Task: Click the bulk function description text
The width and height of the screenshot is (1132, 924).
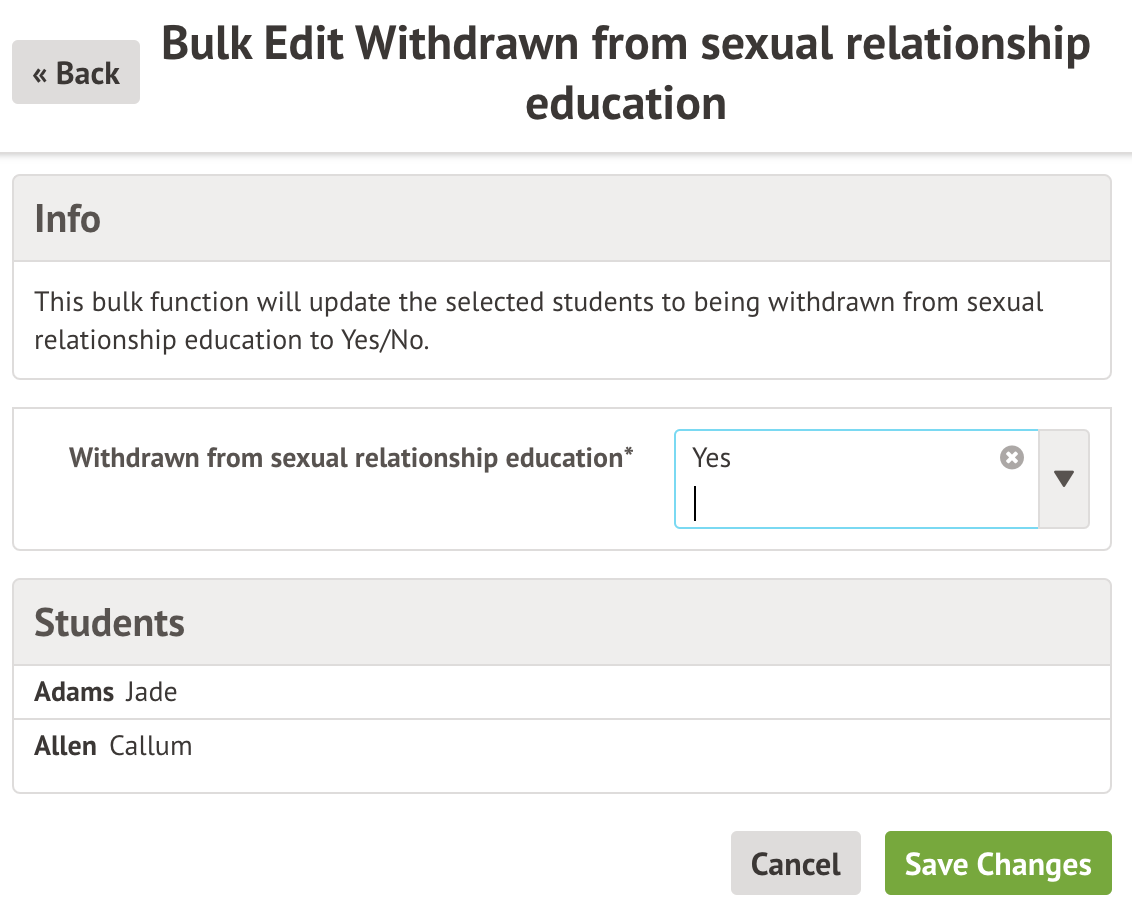Action: click(538, 320)
